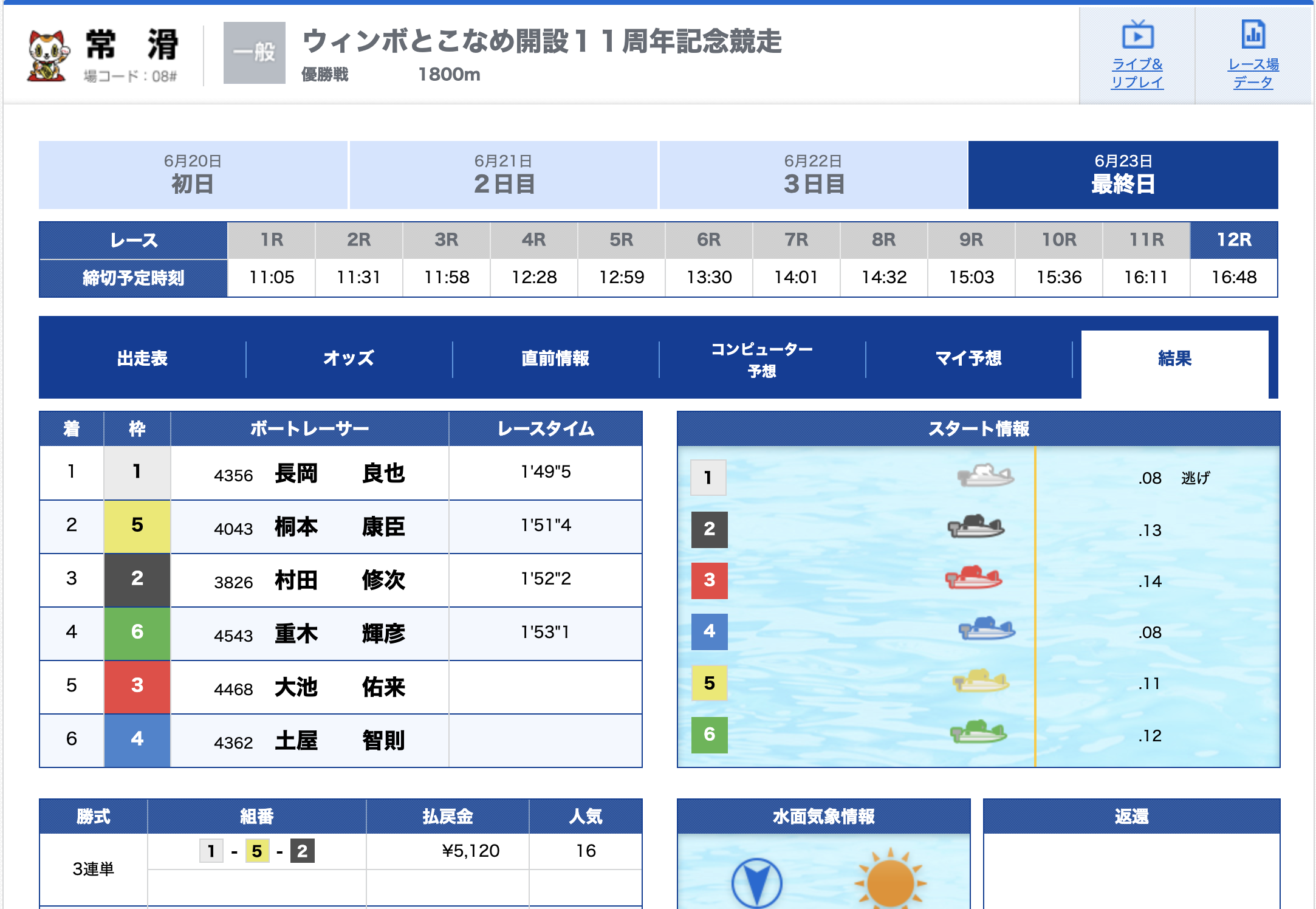Switch to the 出走表 tab
This screenshot has height=909, width=1316.
pos(142,358)
